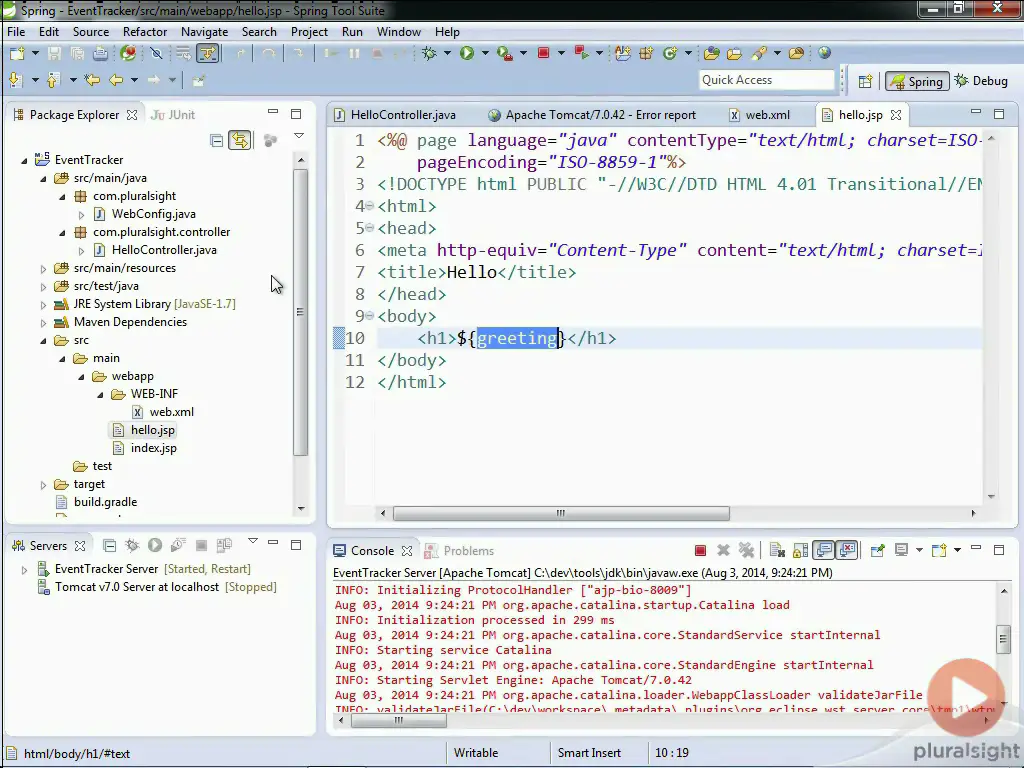Select the JUnit view tab
This screenshot has width=1024, height=768.
pos(173,115)
